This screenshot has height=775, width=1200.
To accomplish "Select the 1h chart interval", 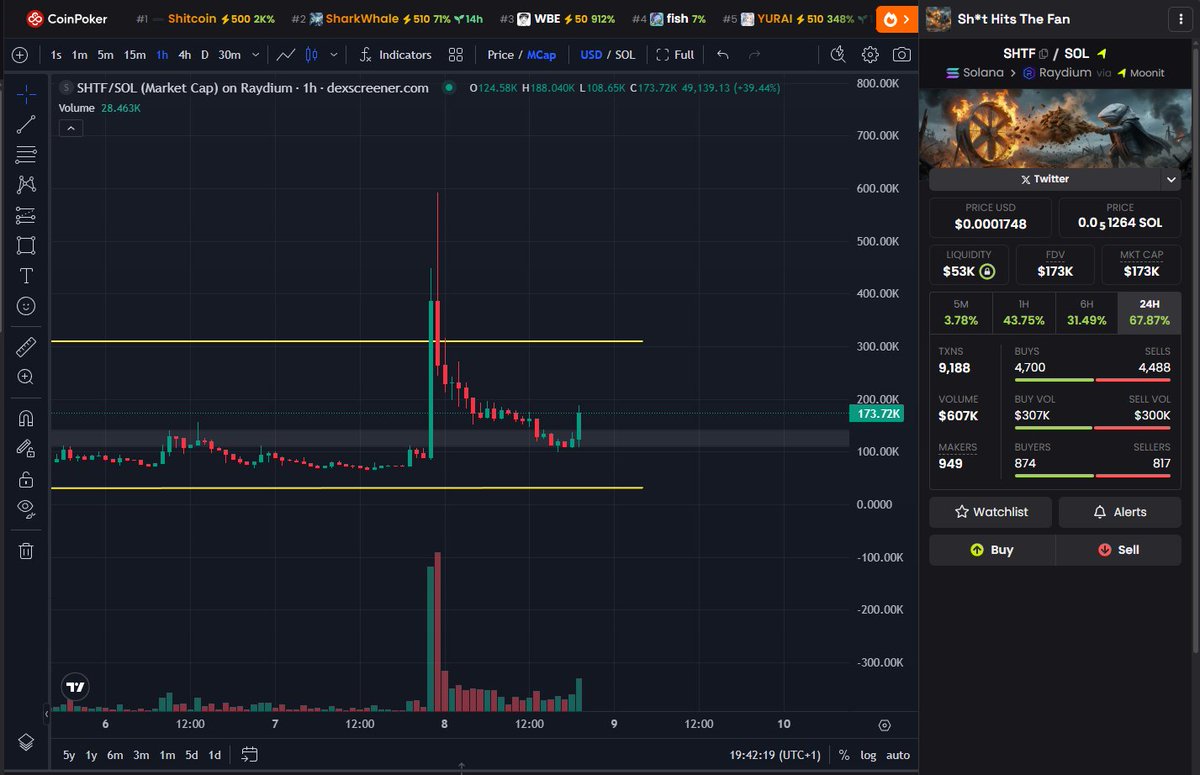I will (162, 55).
